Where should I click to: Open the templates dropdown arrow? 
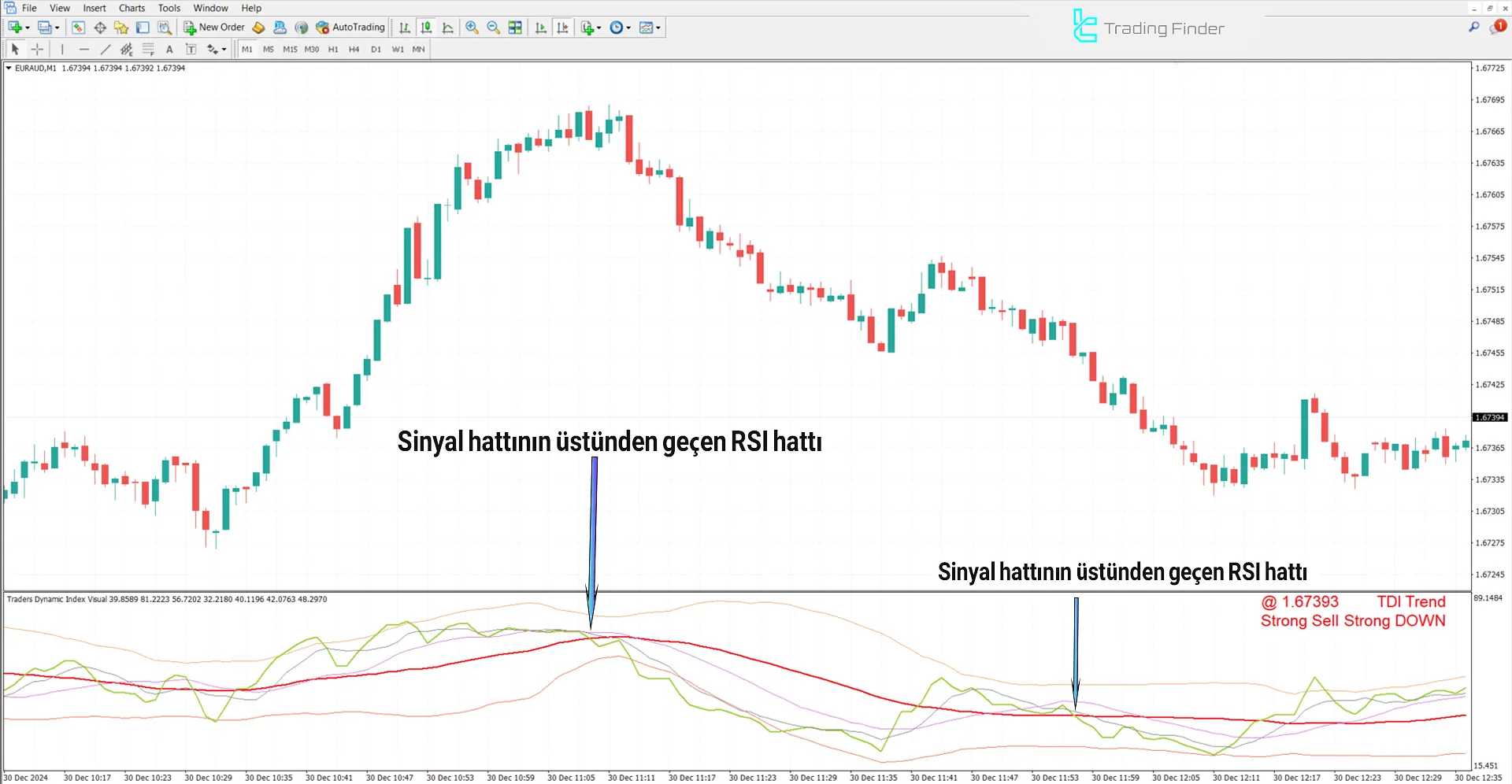[x=658, y=28]
